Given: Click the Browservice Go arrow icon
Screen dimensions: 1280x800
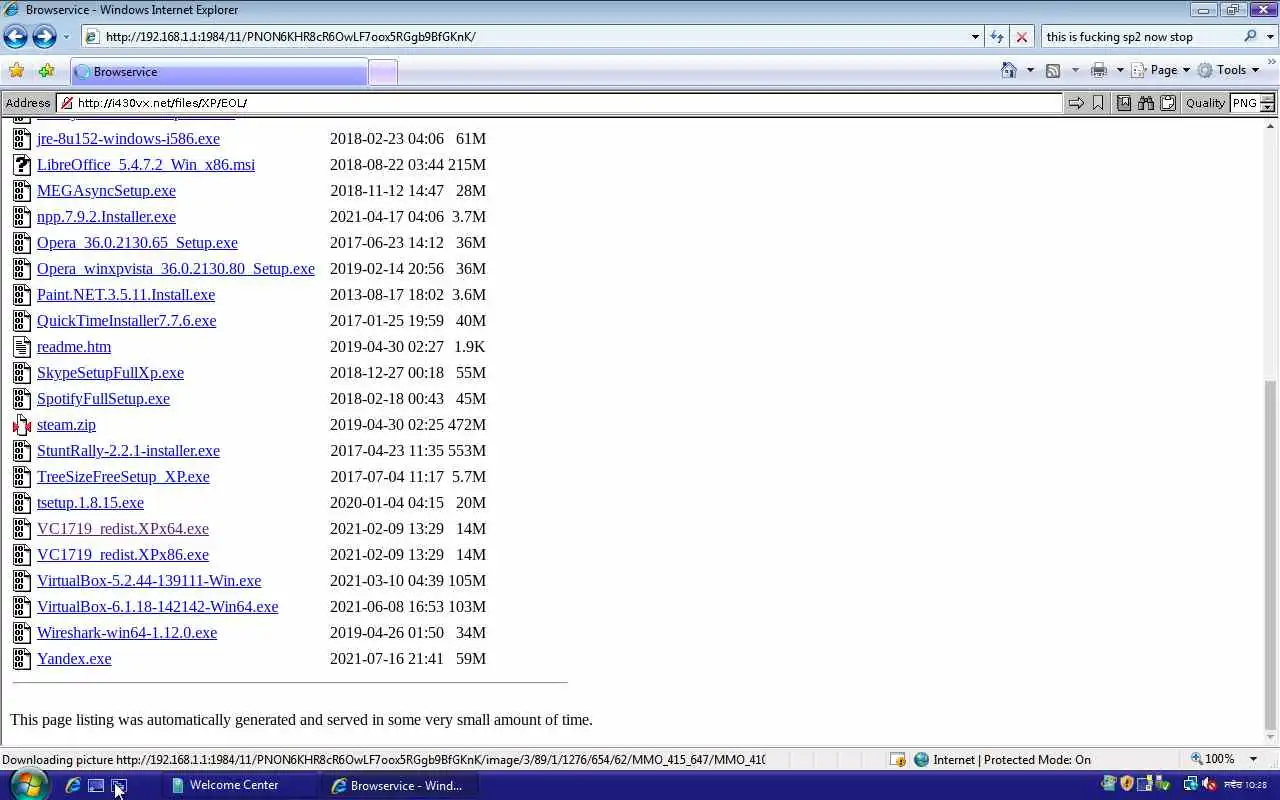Looking at the screenshot, I should coord(1076,103).
